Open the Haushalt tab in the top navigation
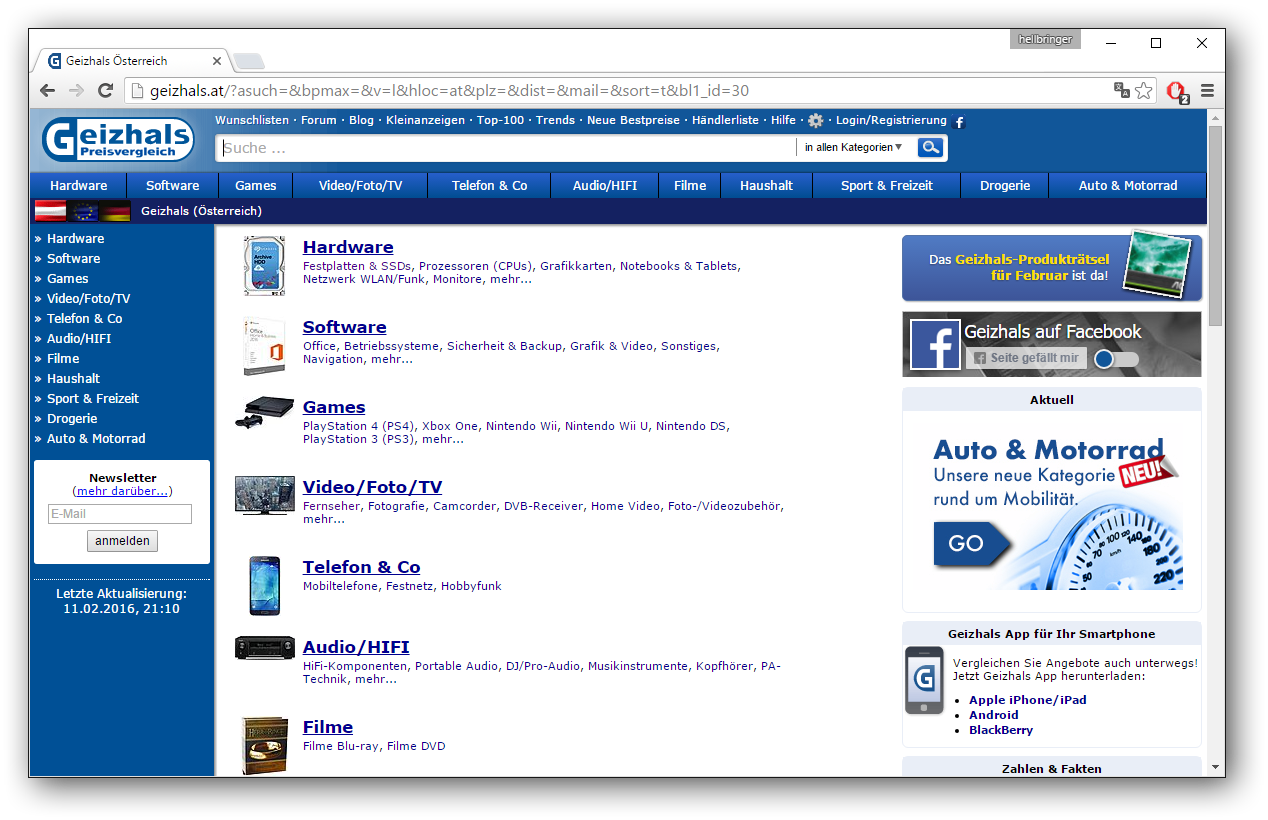 766,185
